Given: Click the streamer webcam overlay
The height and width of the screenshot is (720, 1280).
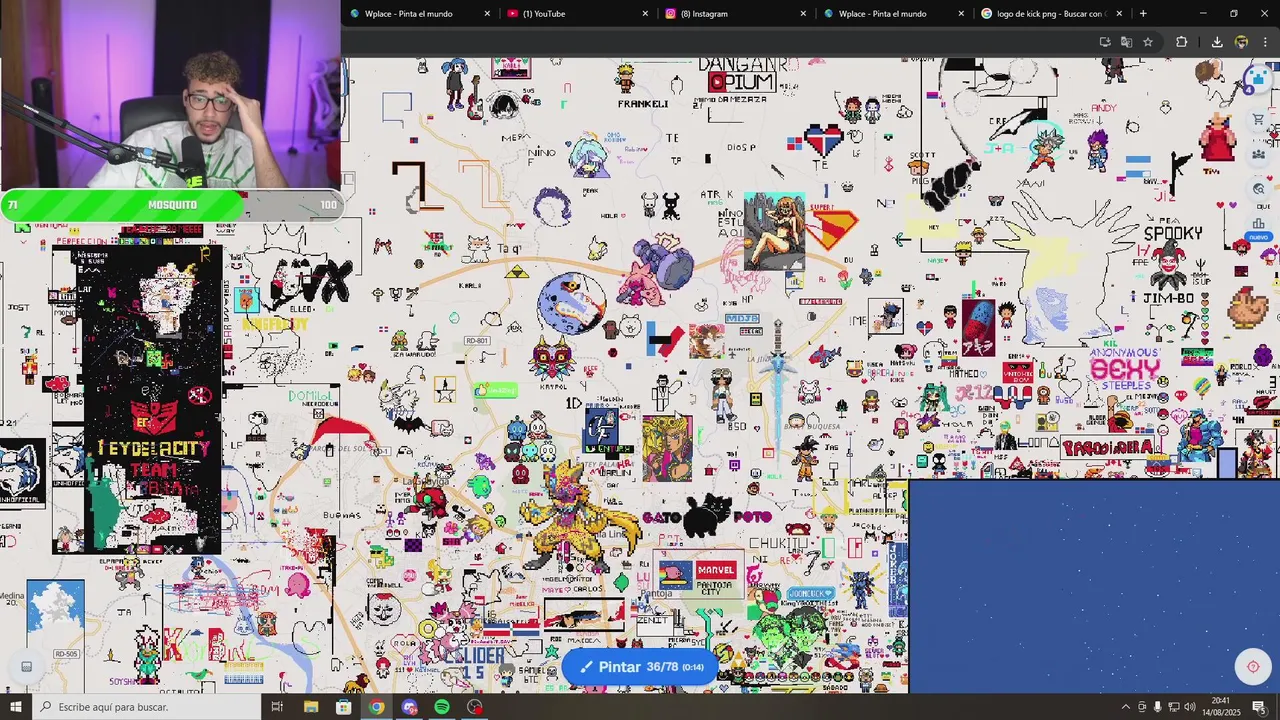Looking at the screenshot, I should pos(170,95).
